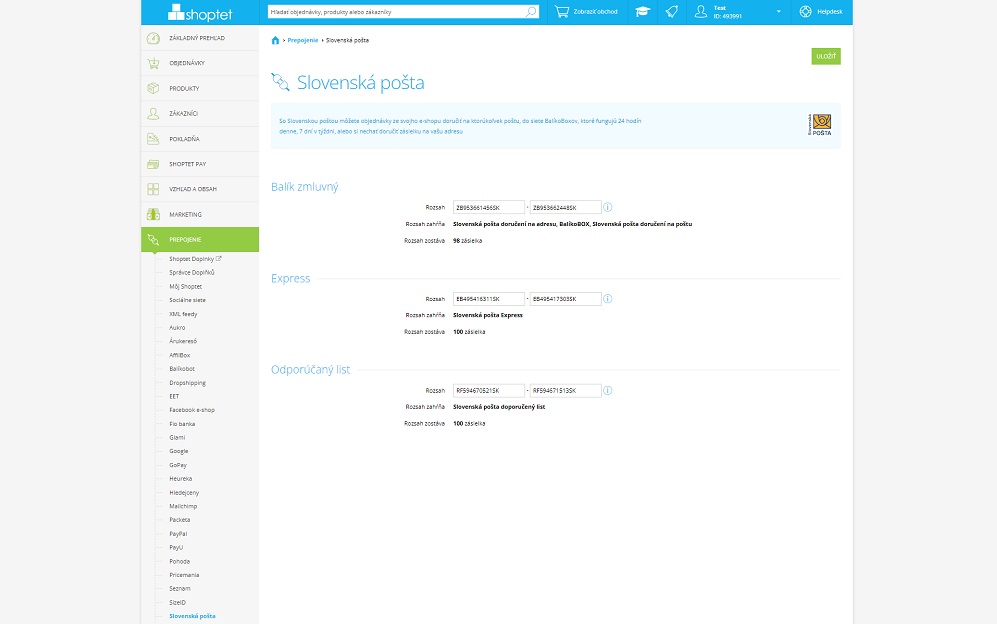Select Slovenská pošta submenu item
The height and width of the screenshot is (624, 997).
[192, 616]
